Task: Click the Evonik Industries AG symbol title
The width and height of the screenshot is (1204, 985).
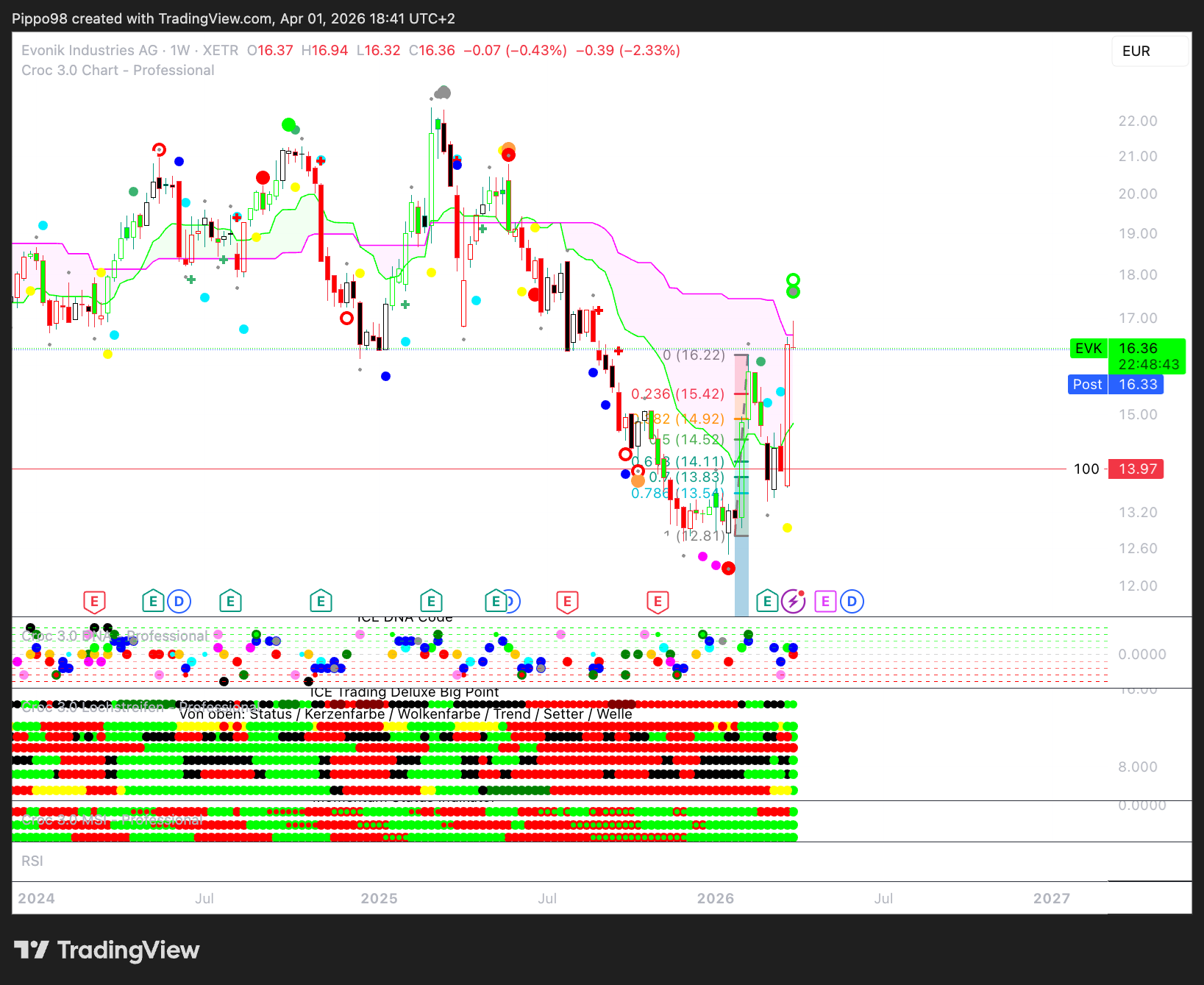Action: click(x=90, y=51)
